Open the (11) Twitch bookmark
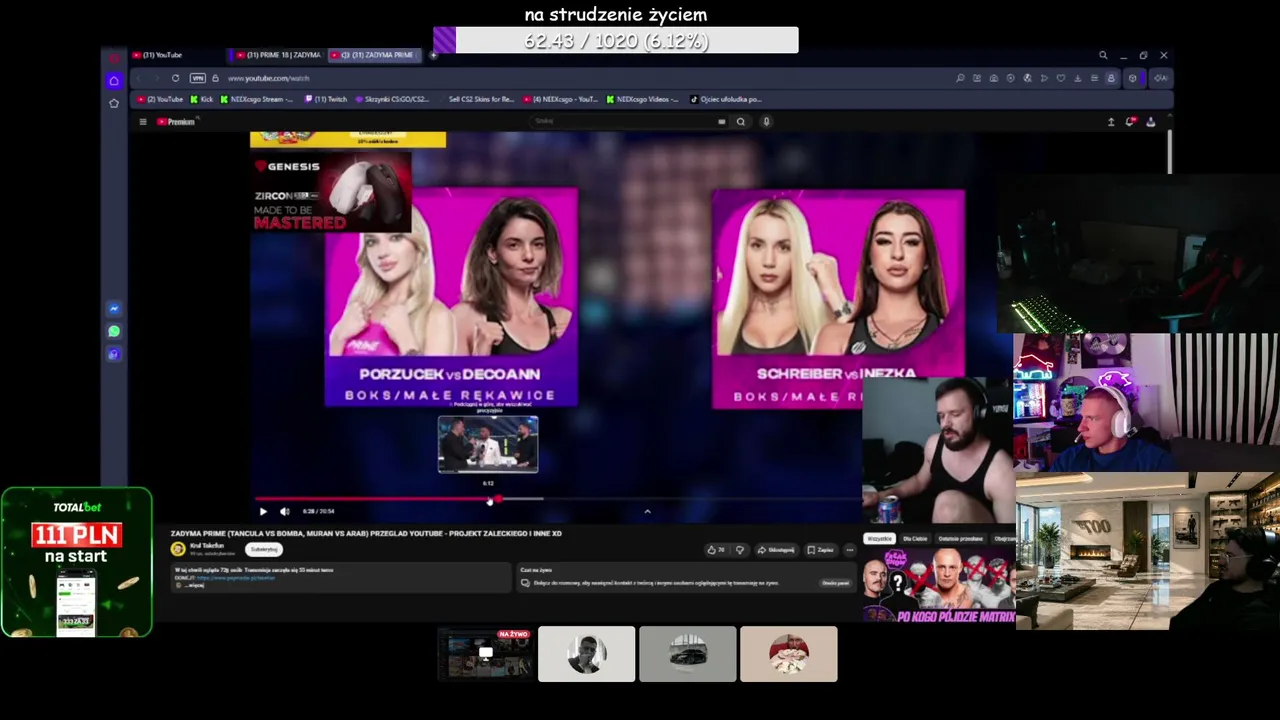This screenshot has height=720, width=1280. (326, 99)
